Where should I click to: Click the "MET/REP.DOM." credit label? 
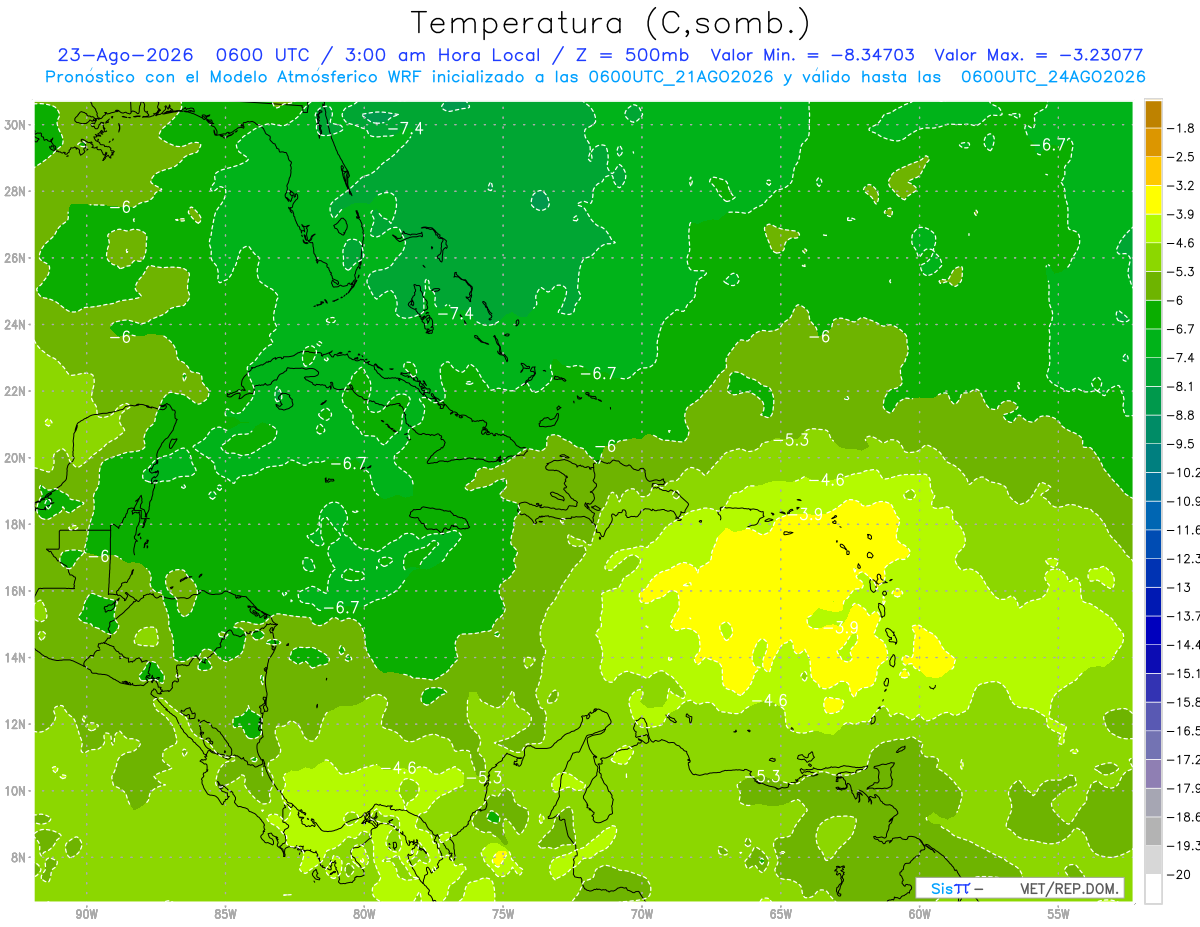(1069, 888)
